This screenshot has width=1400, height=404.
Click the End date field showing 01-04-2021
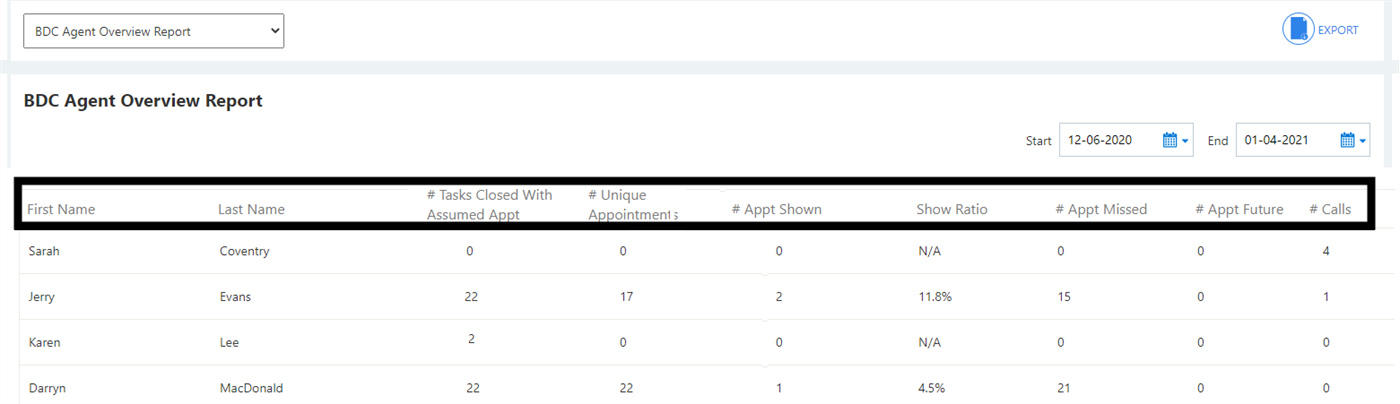click(x=1284, y=141)
